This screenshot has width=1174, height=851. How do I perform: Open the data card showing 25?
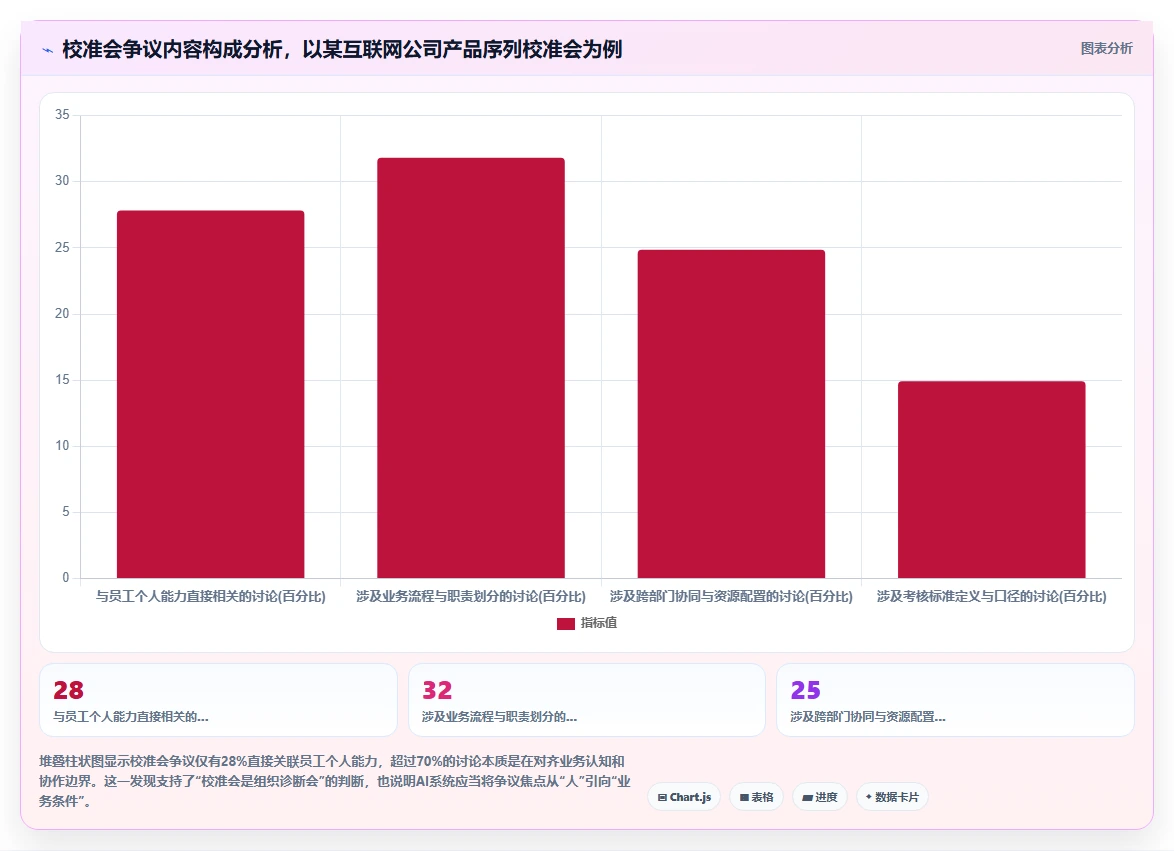pyautogui.click(x=955, y=700)
